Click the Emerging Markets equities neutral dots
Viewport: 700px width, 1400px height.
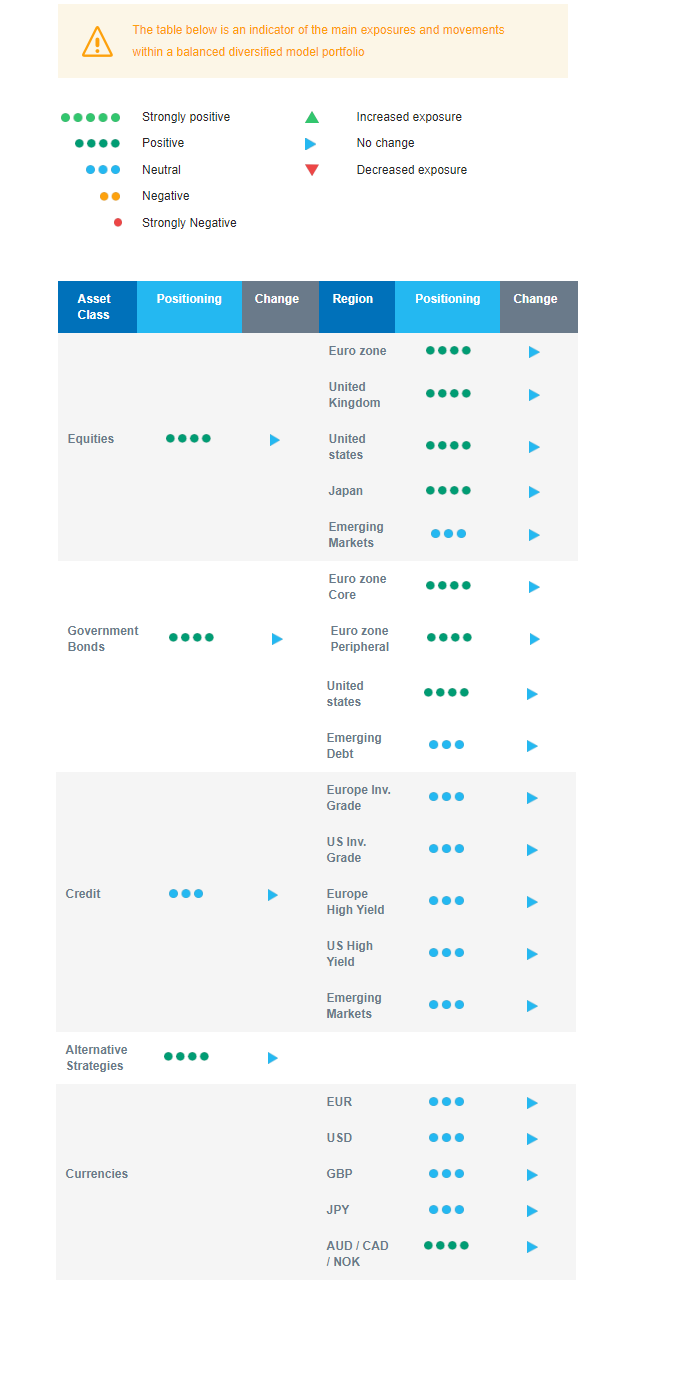tap(448, 534)
